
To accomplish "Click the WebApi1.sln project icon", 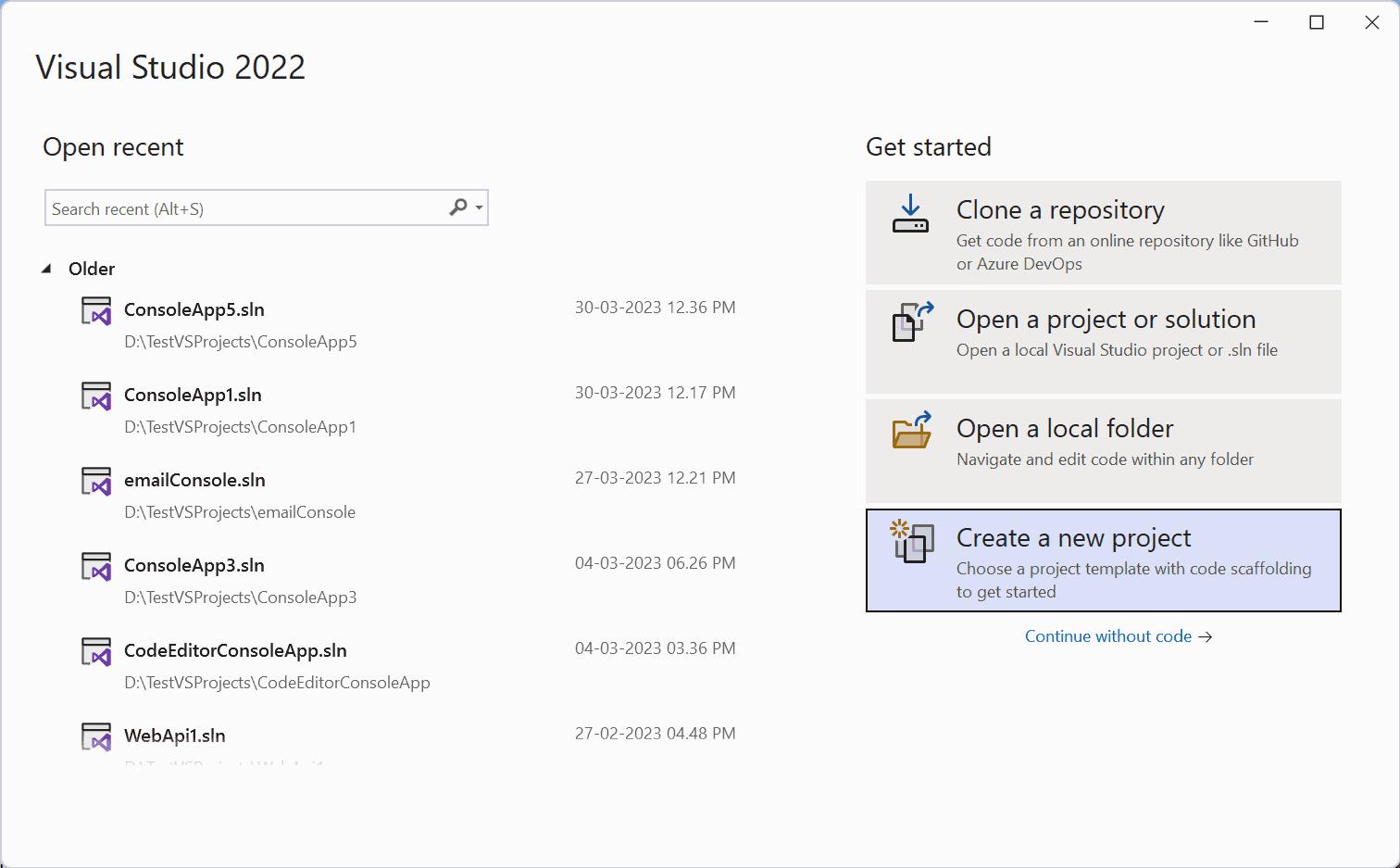I will pos(95,737).
